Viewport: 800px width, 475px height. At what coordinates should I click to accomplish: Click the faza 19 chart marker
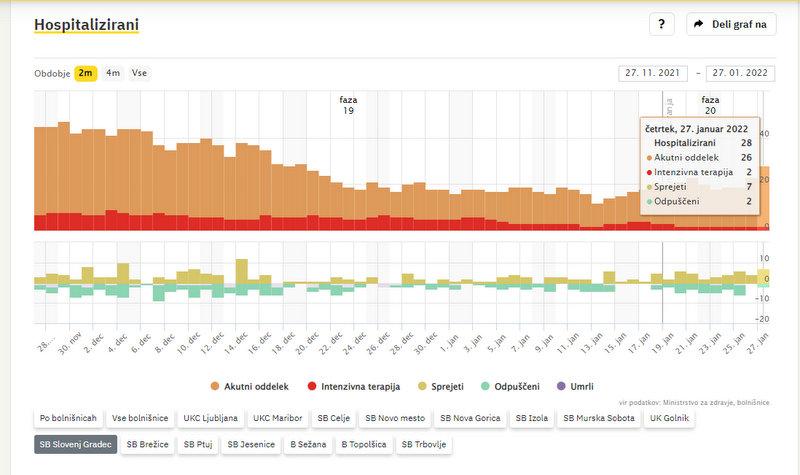pyautogui.click(x=348, y=105)
